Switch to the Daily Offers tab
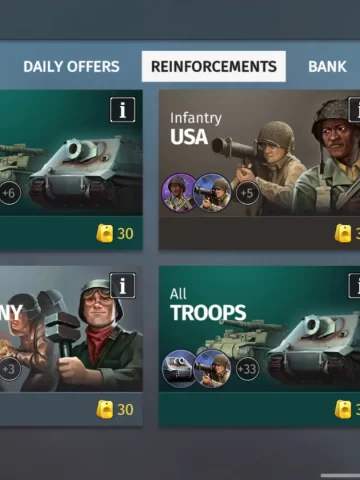 coord(71,66)
